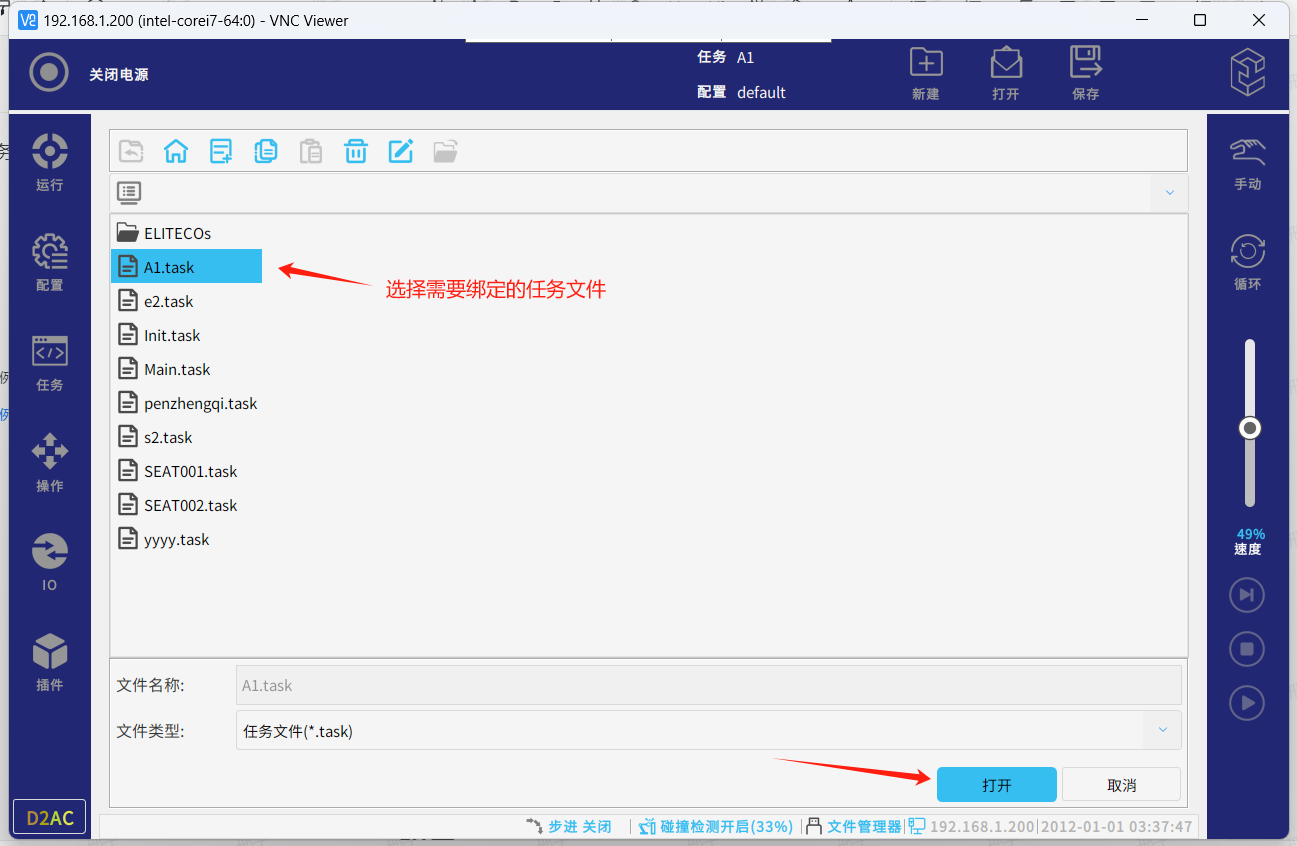Click the rename edit icon
Screen dimensions: 1297x846
[401, 151]
